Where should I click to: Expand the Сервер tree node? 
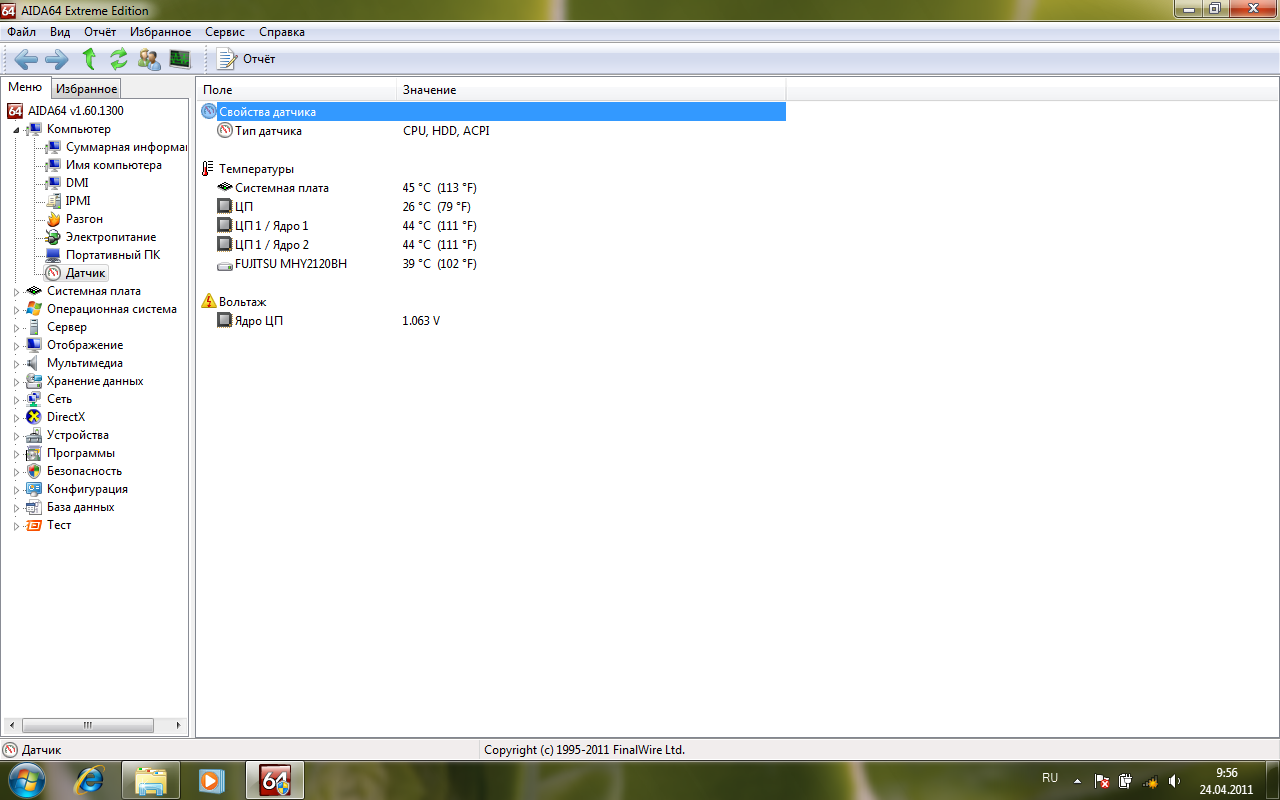point(16,327)
